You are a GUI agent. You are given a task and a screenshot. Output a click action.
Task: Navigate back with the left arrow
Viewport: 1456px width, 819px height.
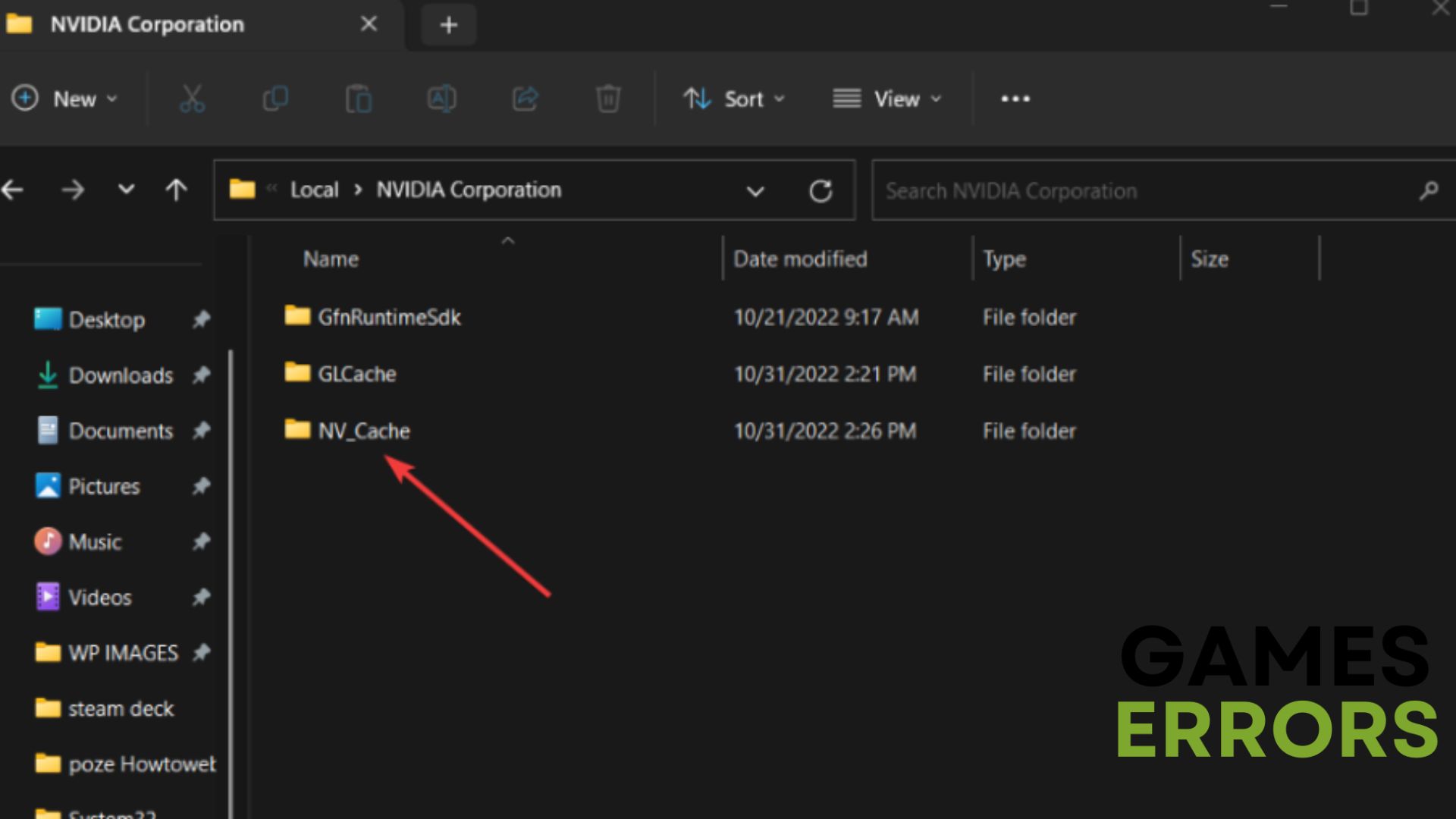click(x=13, y=190)
